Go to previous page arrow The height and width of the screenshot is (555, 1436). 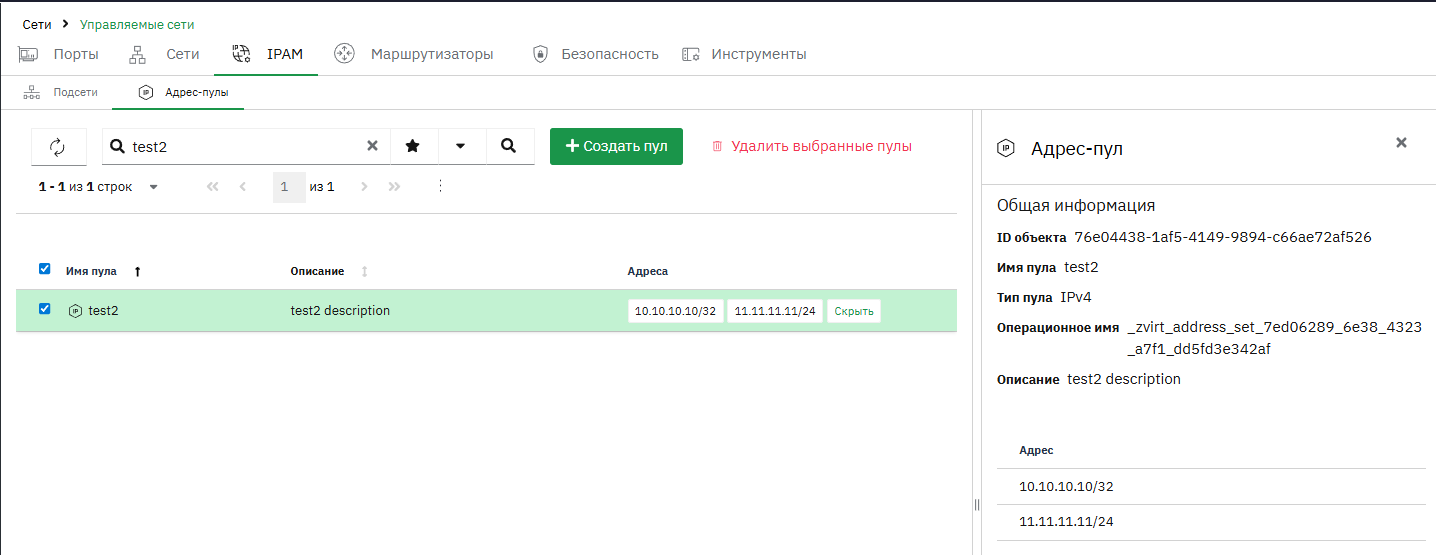[242, 187]
